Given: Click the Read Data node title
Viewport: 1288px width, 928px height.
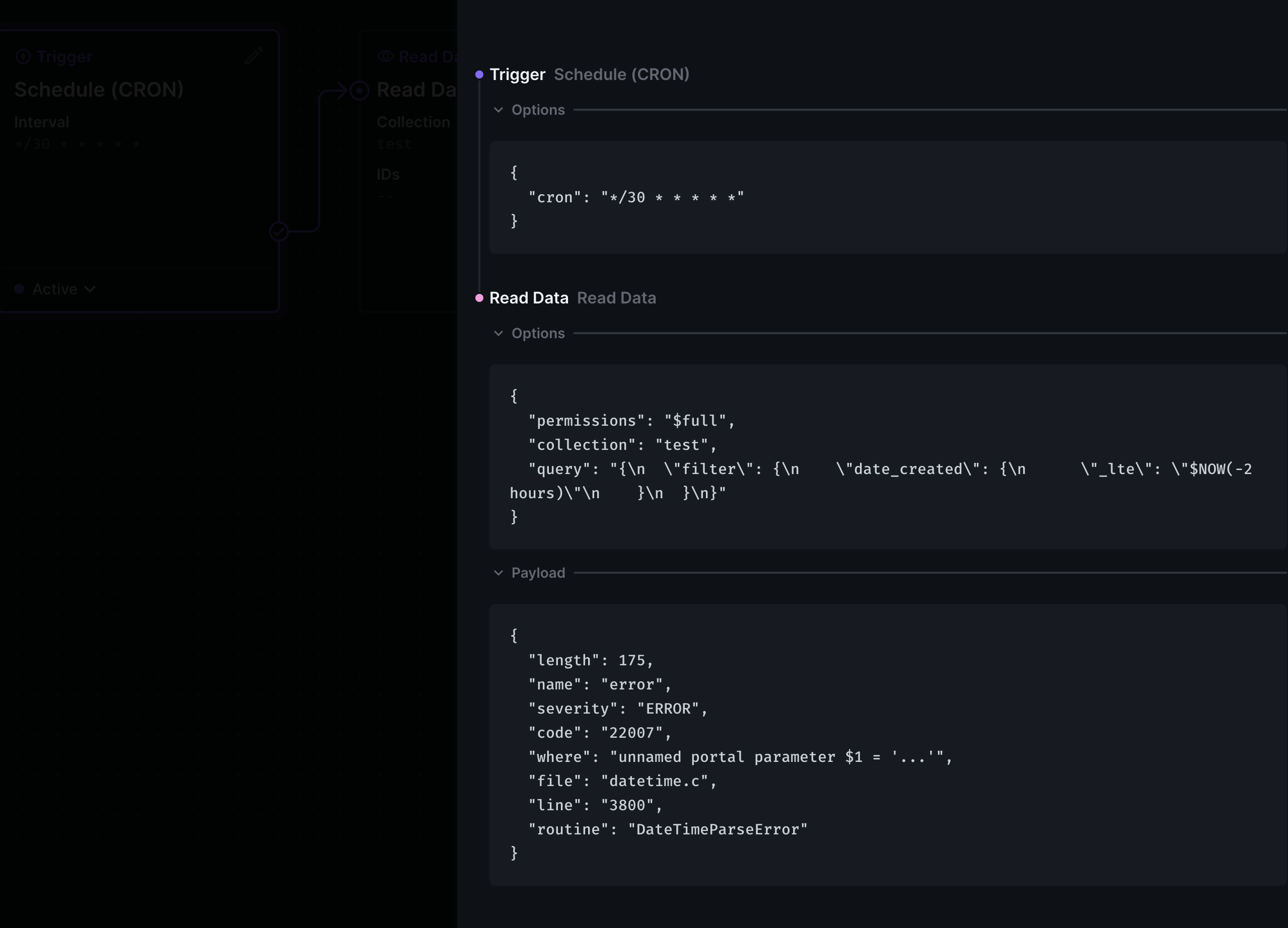Looking at the screenshot, I should pos(414,89).
